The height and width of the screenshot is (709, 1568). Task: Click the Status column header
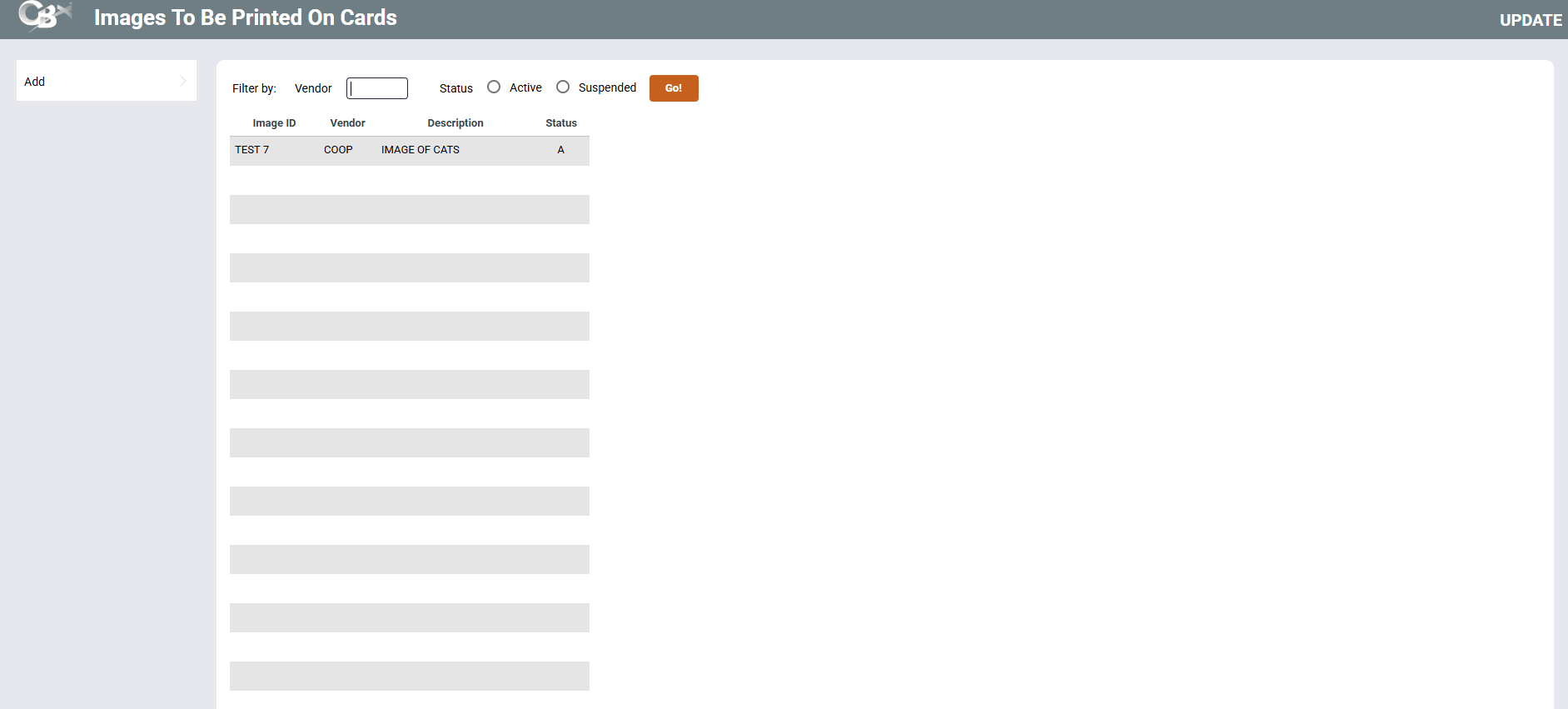pos(560,123)
